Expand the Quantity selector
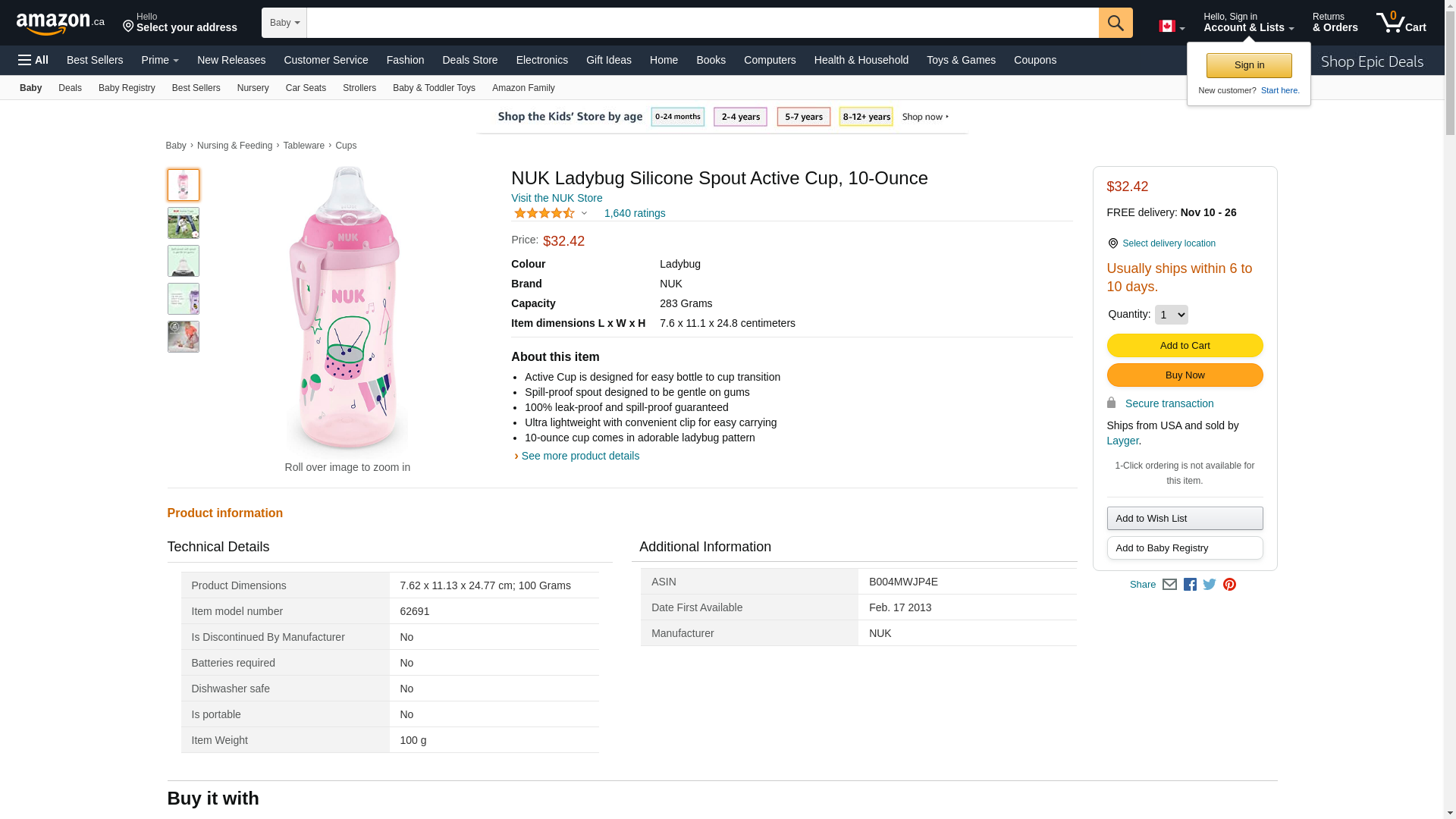Viewport: 1456px width, 819px height. [x=1171, y=315]
